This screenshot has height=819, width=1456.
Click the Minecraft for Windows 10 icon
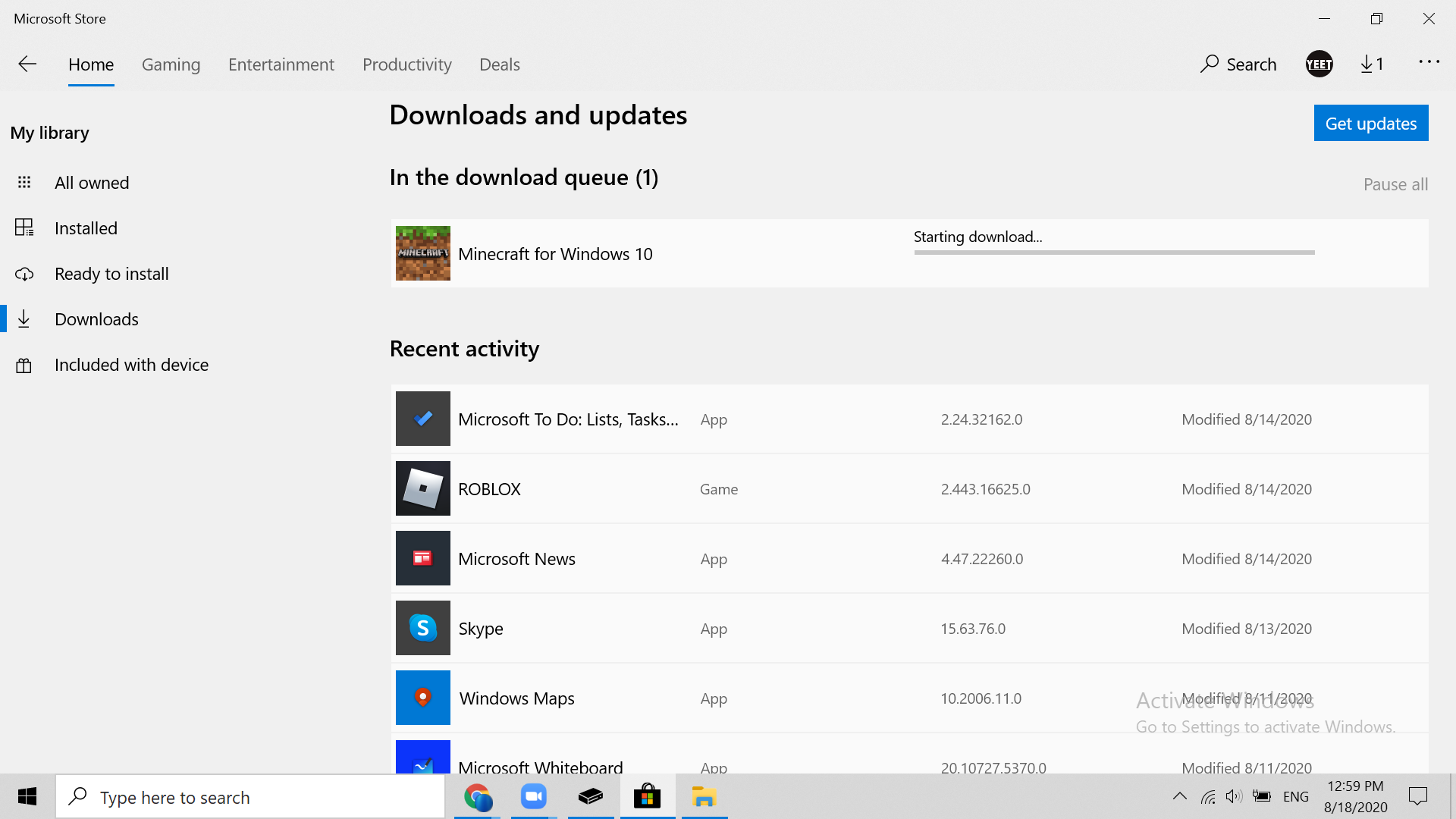click(x=422, y=253)
